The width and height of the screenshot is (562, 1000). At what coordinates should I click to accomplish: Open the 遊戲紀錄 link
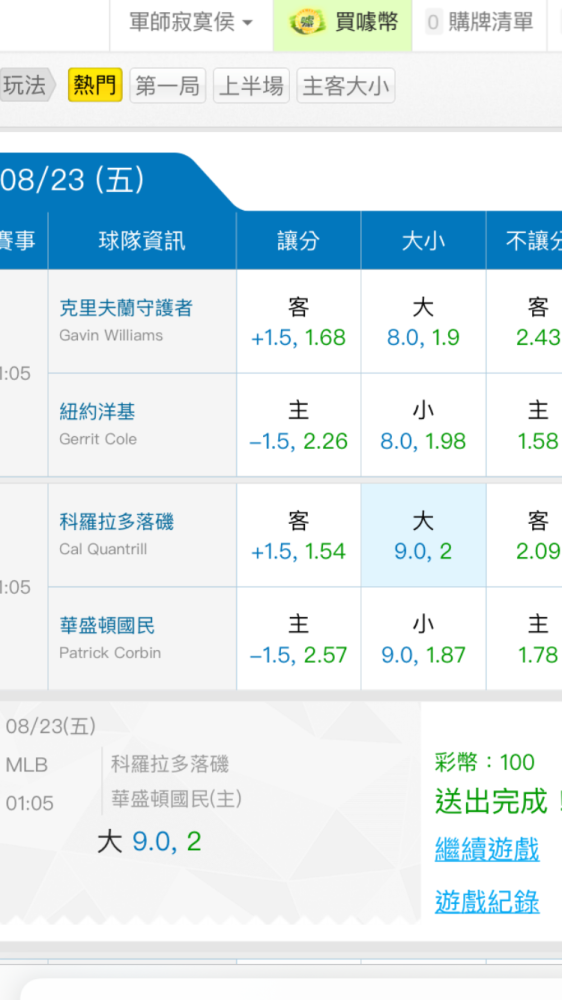(487, 902)
